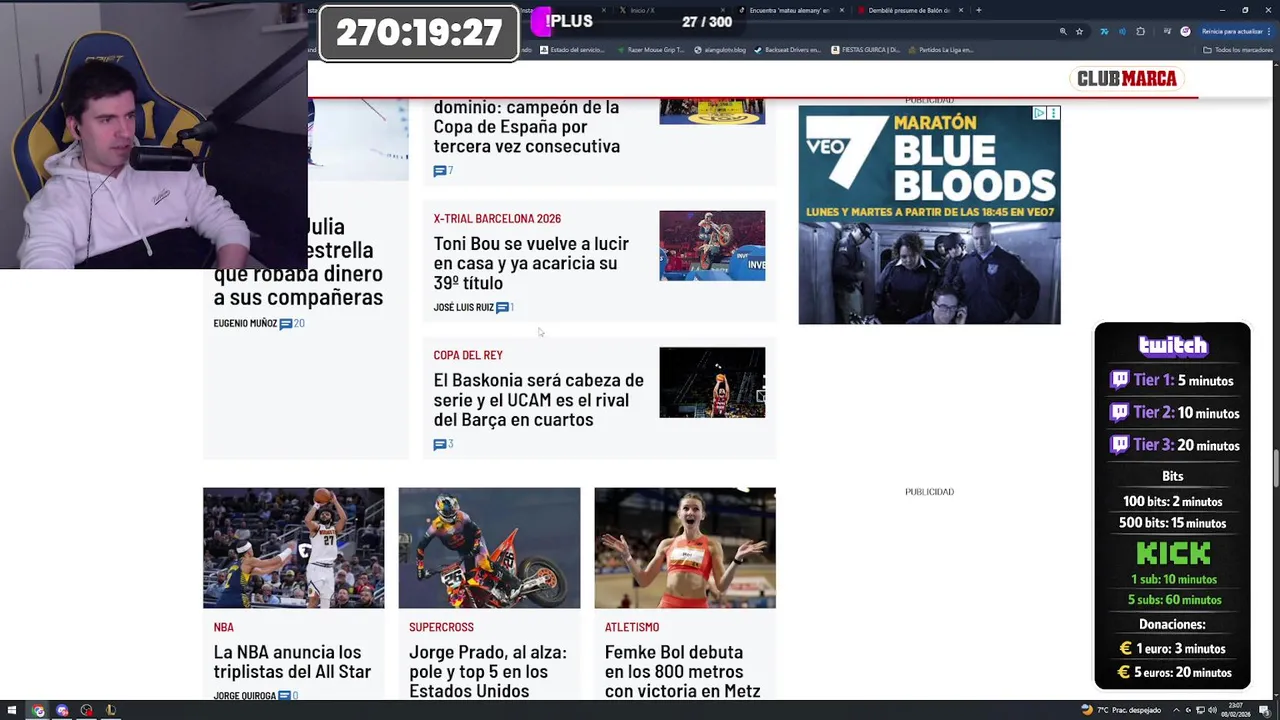Open the 'Todos los marcadores' bookmarks folder
This screenshot has height=720, width=1280.
(1237, 50)
